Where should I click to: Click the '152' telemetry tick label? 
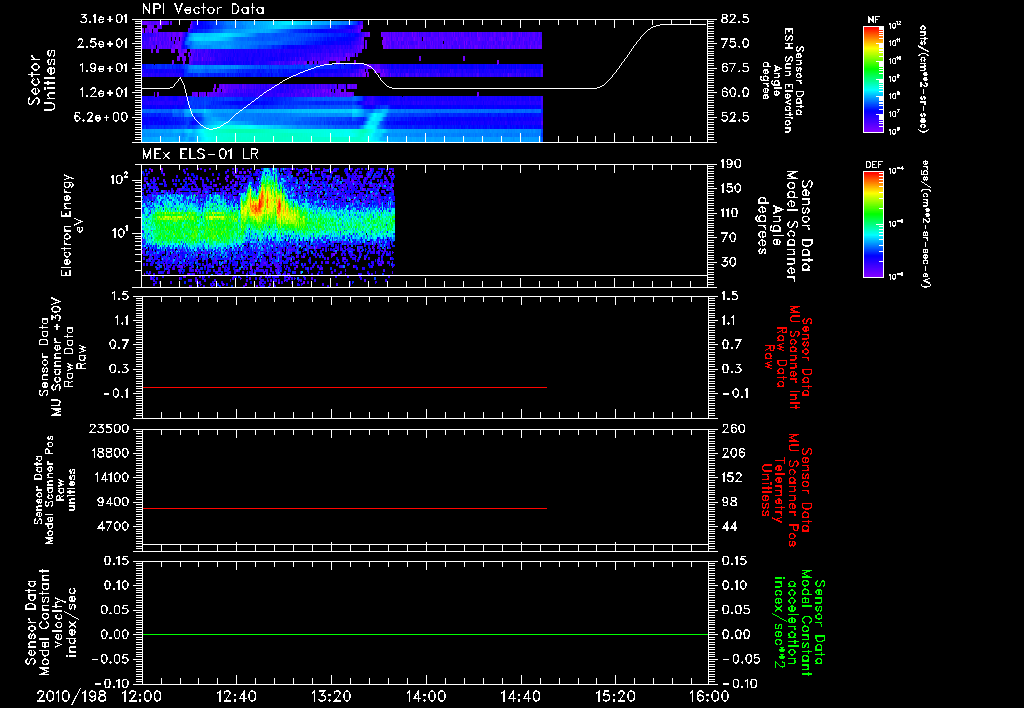[x=732, y=477]
